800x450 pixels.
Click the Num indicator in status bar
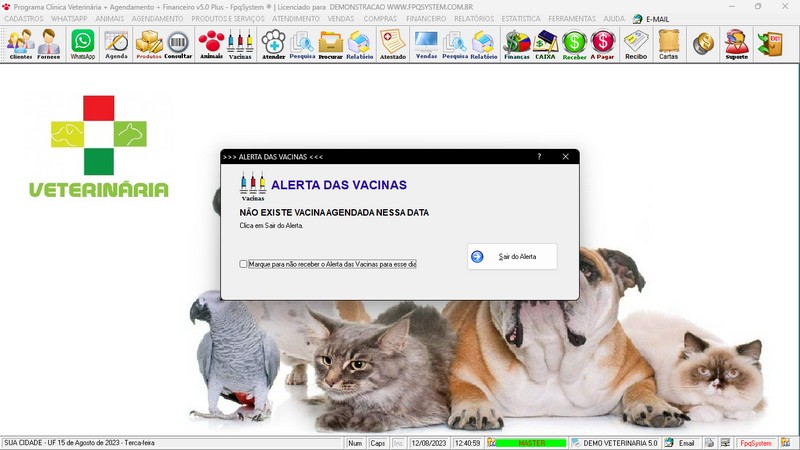pos(355,443)
